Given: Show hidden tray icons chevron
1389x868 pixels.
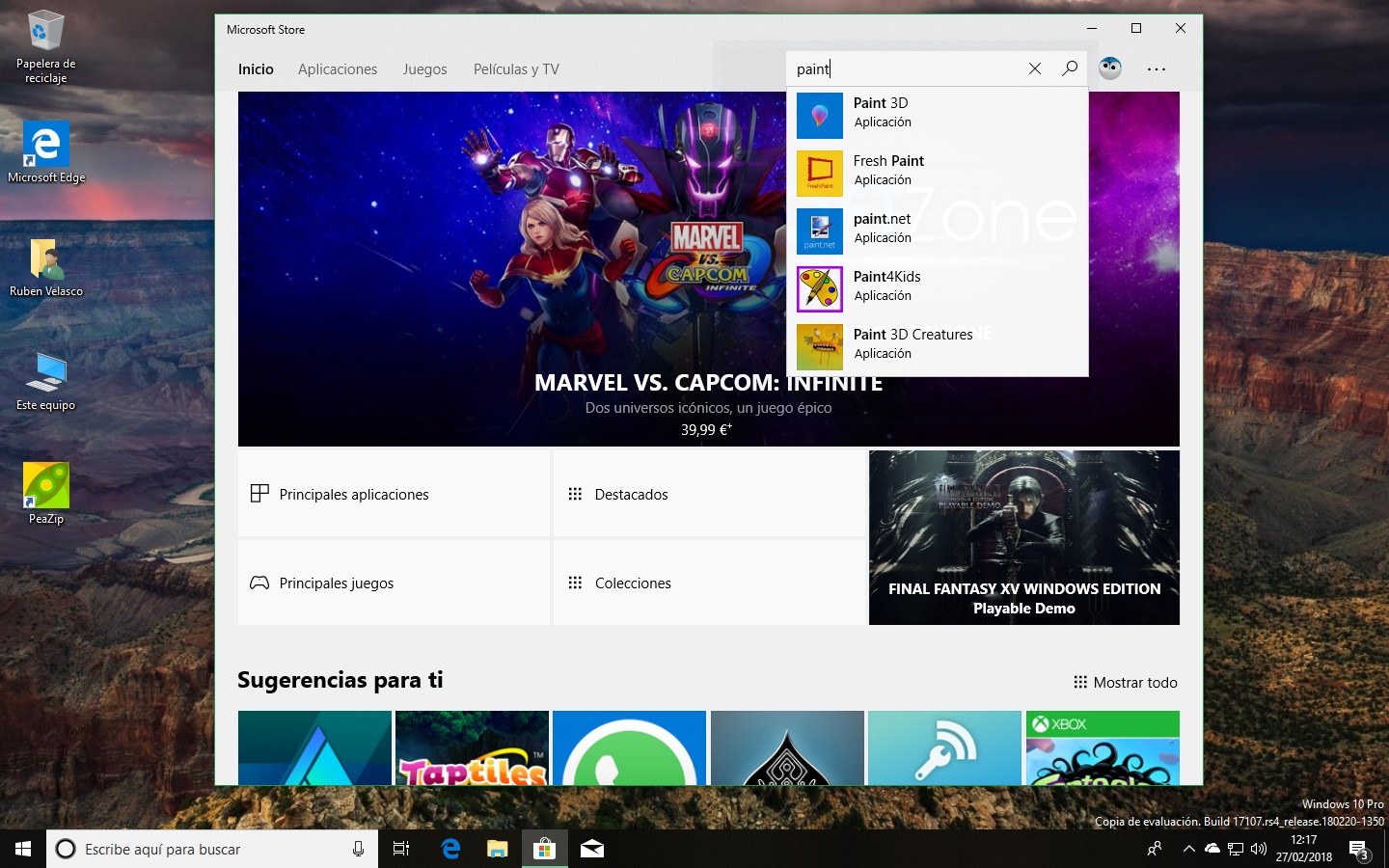Looking at the screenshot, I should click(x=1188, y=849).
